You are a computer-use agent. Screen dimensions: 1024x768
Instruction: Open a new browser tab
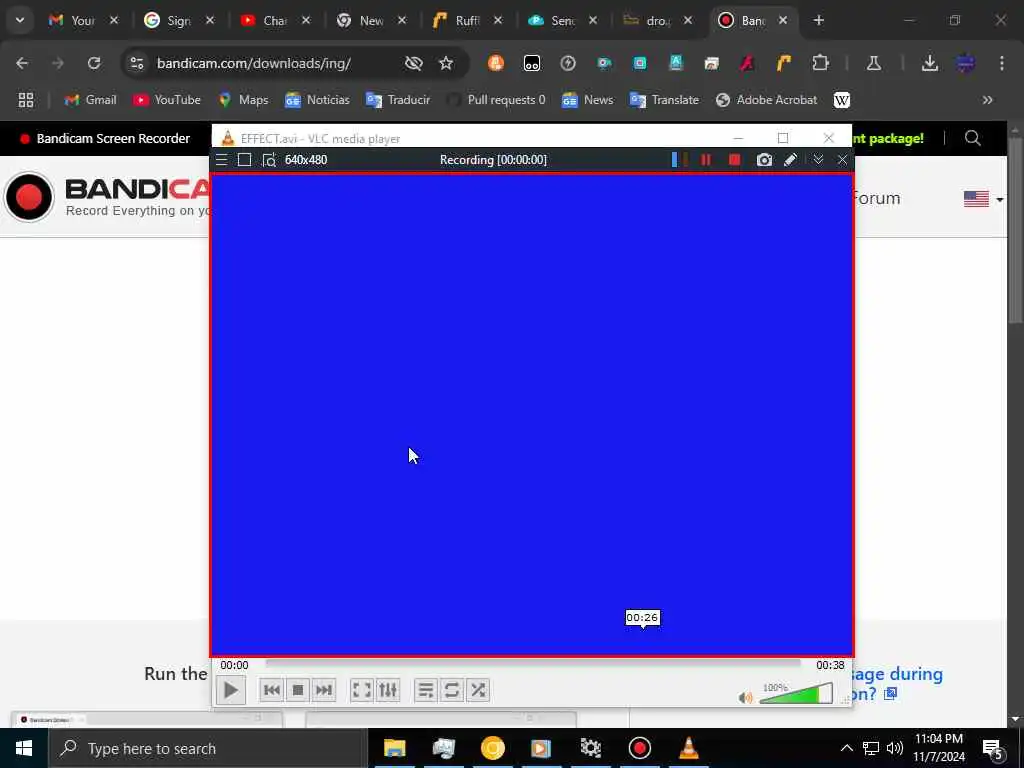click(x=818, y=20)
